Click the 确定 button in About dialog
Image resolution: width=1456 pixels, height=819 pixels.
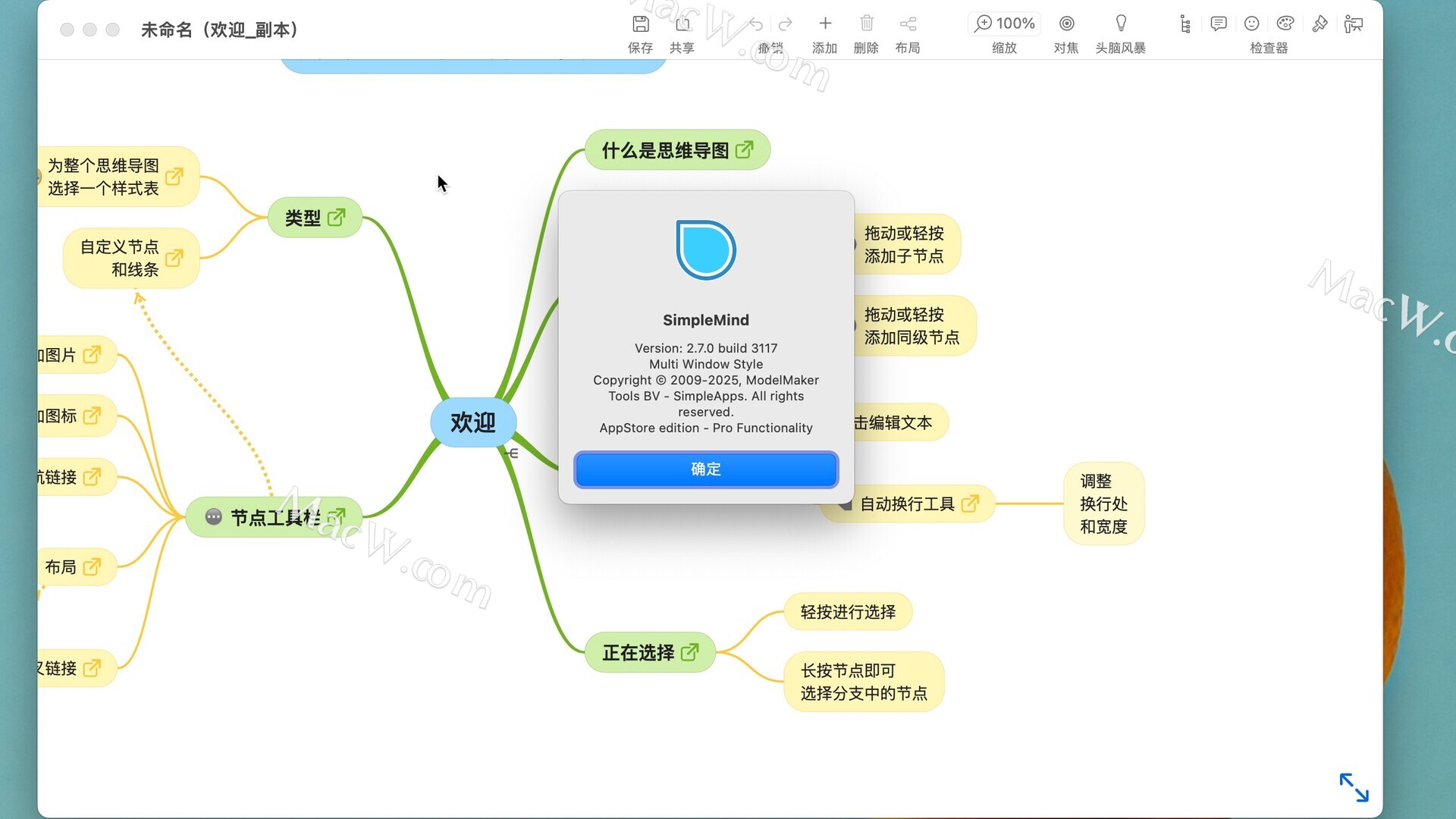coord(706,469)
